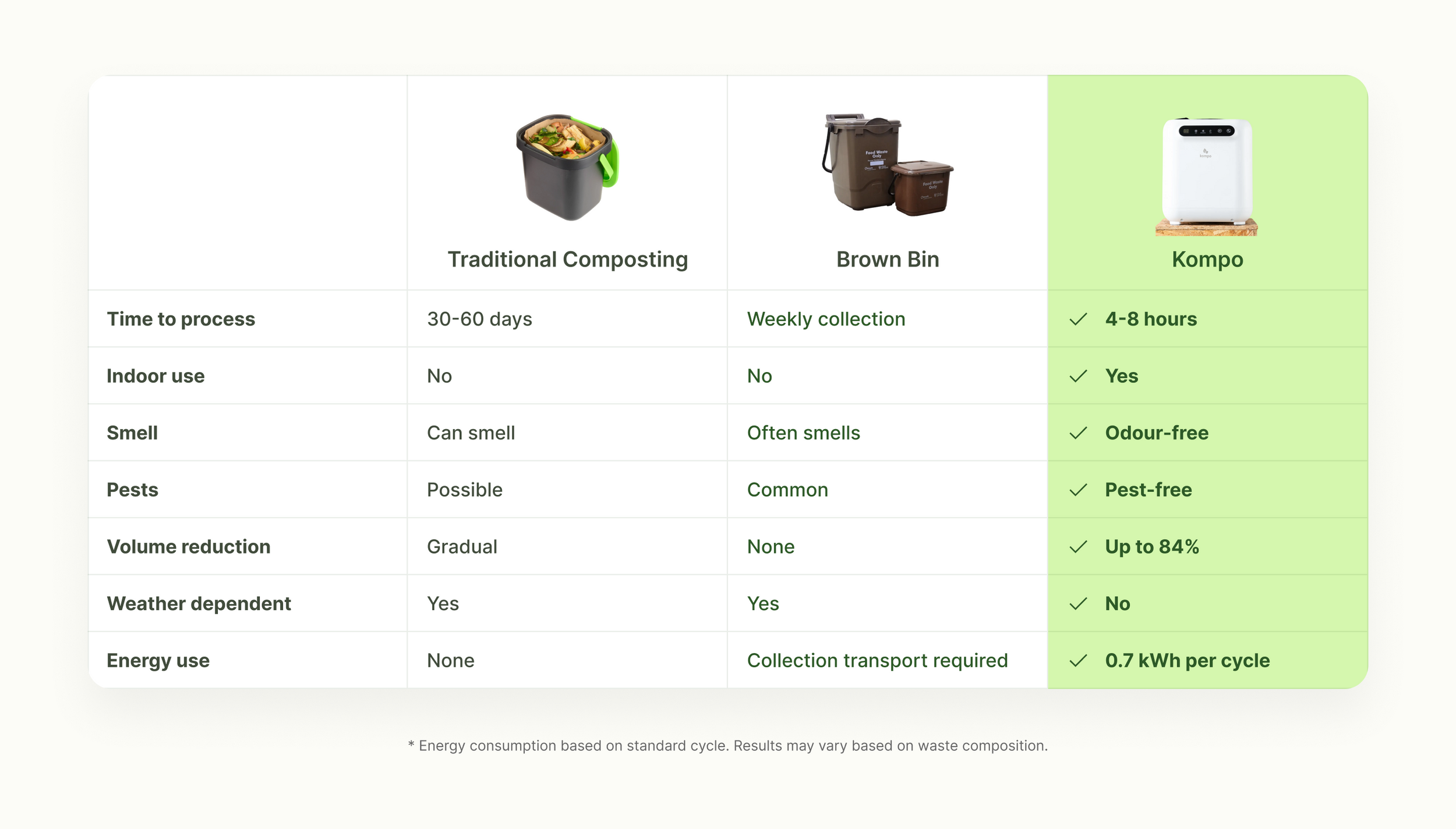
Task: Select the Traditional Composting column heading
Action: [x=568, y=260]
